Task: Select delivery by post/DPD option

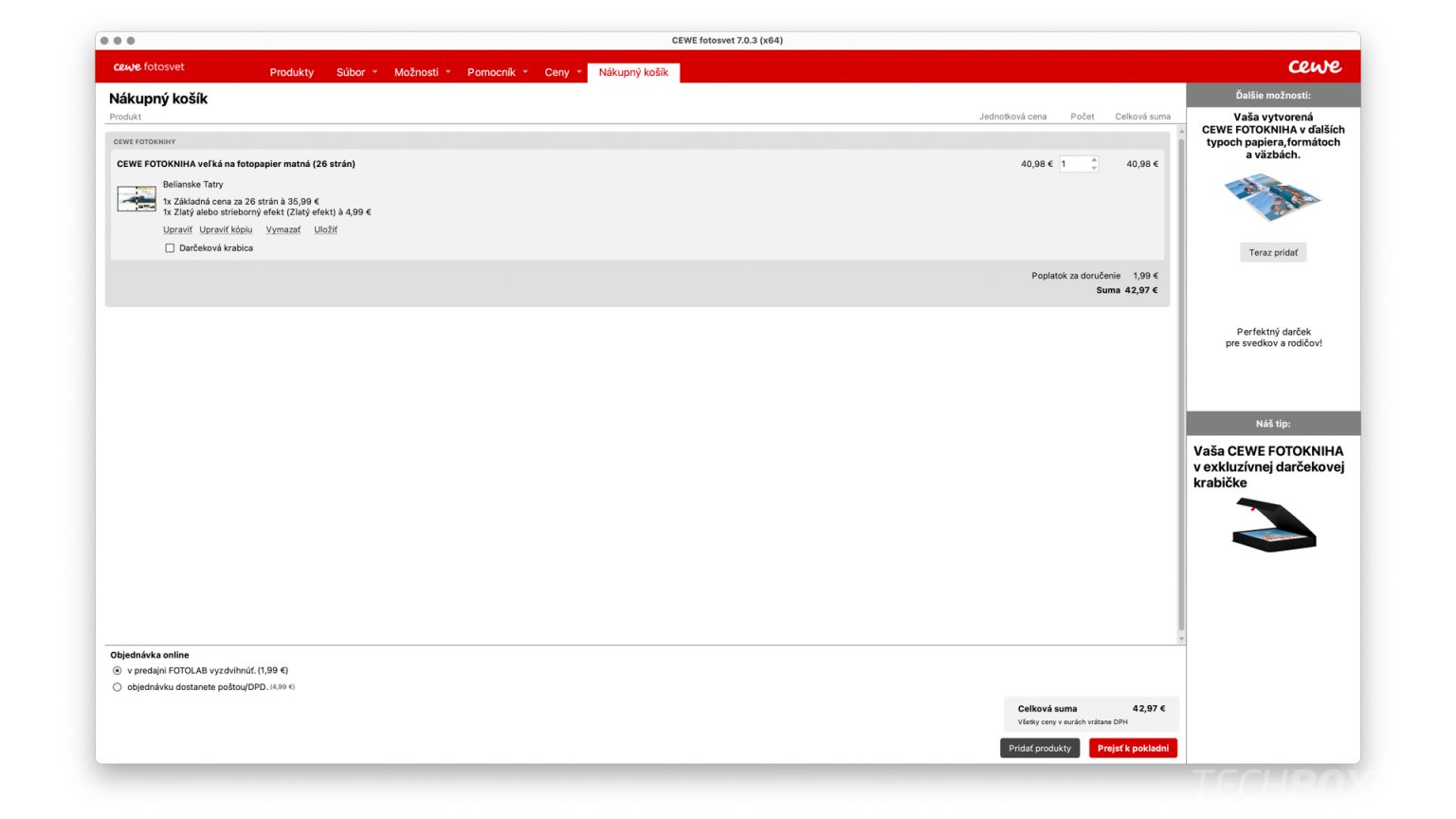Action: [118, 687]
